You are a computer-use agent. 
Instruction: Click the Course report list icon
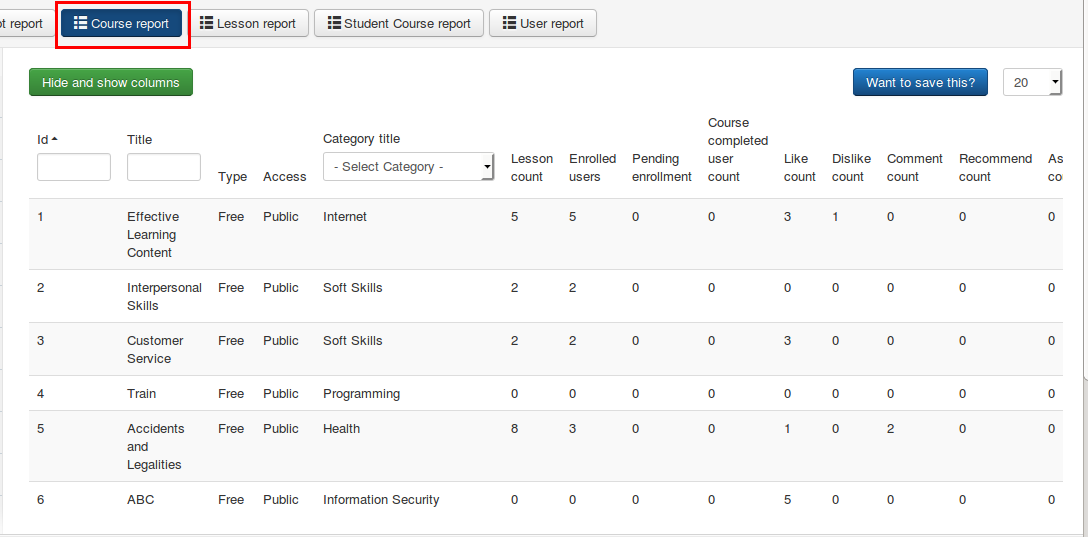[80, 23]
